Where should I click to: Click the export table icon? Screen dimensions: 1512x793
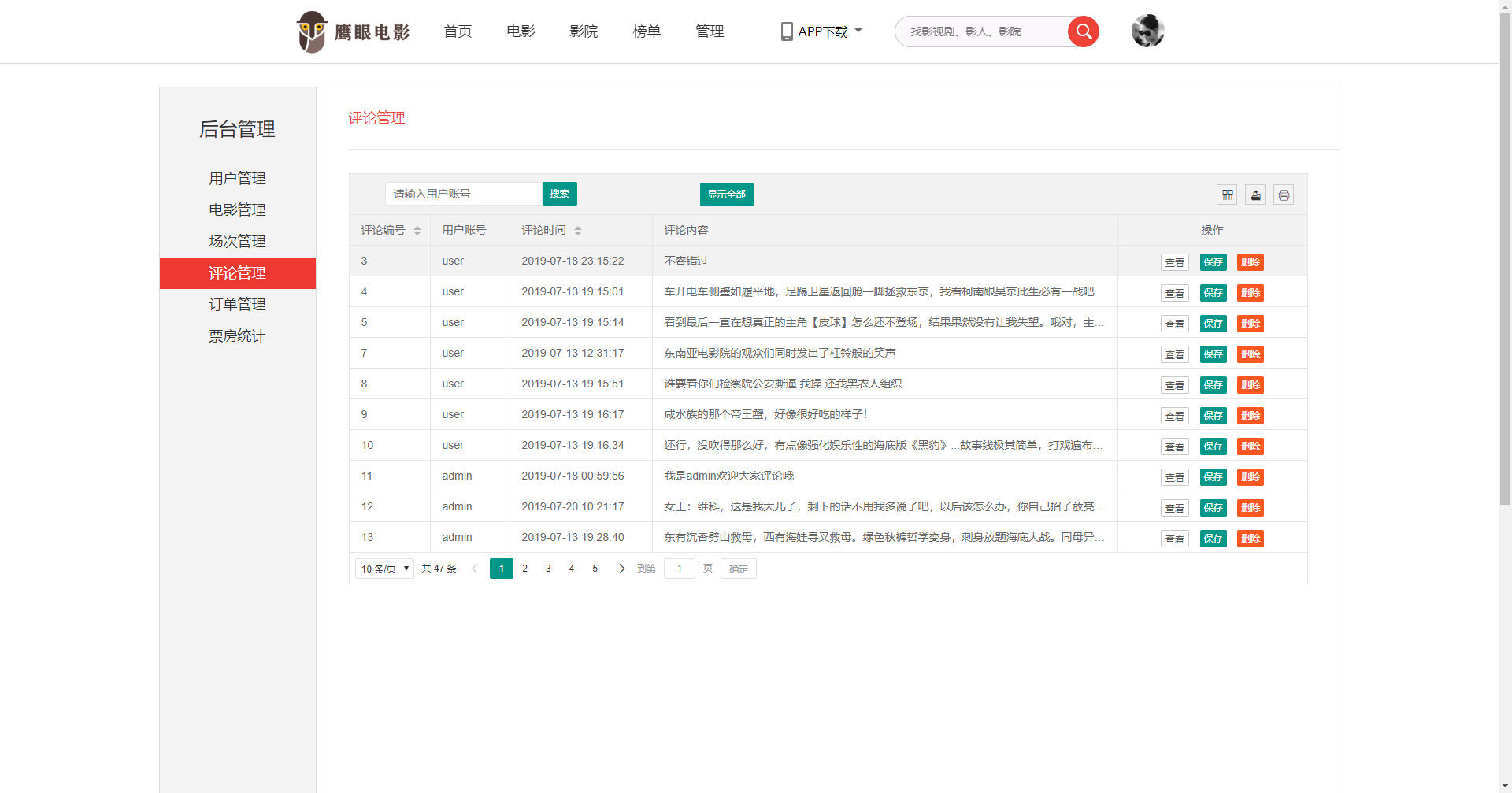pos(1255,195)
